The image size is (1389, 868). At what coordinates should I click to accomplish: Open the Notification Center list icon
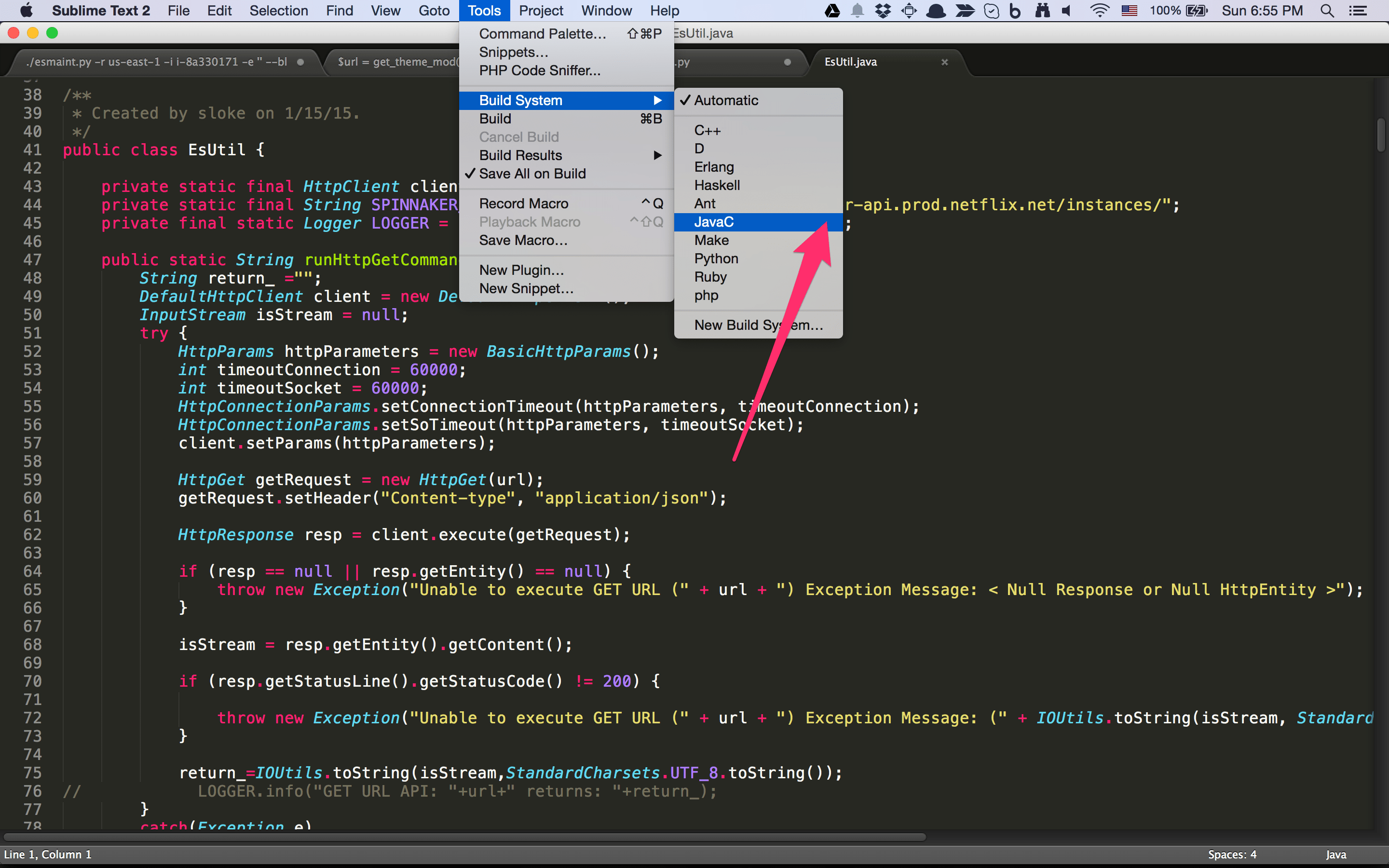(1358, 10)
